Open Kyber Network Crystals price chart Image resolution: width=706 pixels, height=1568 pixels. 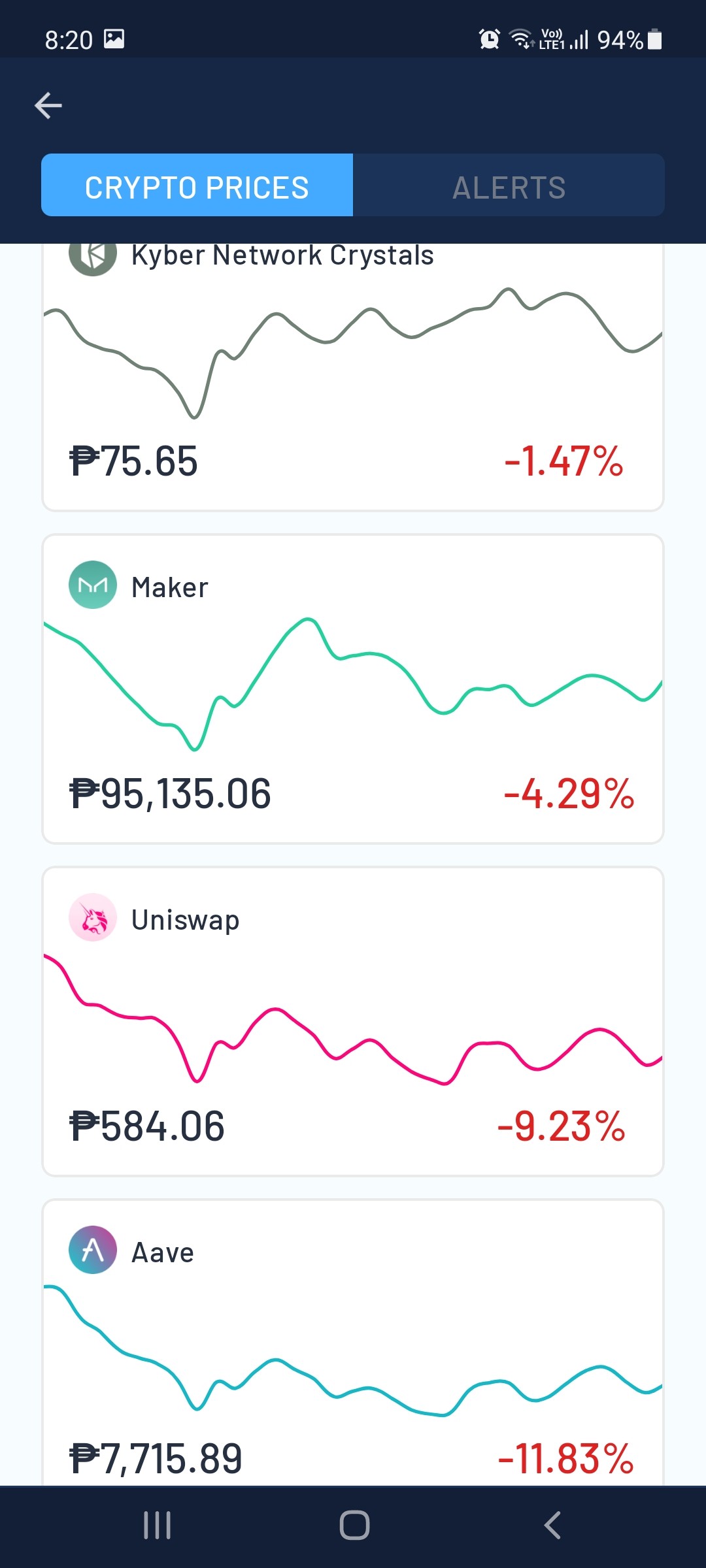click(x=353, y=353)
